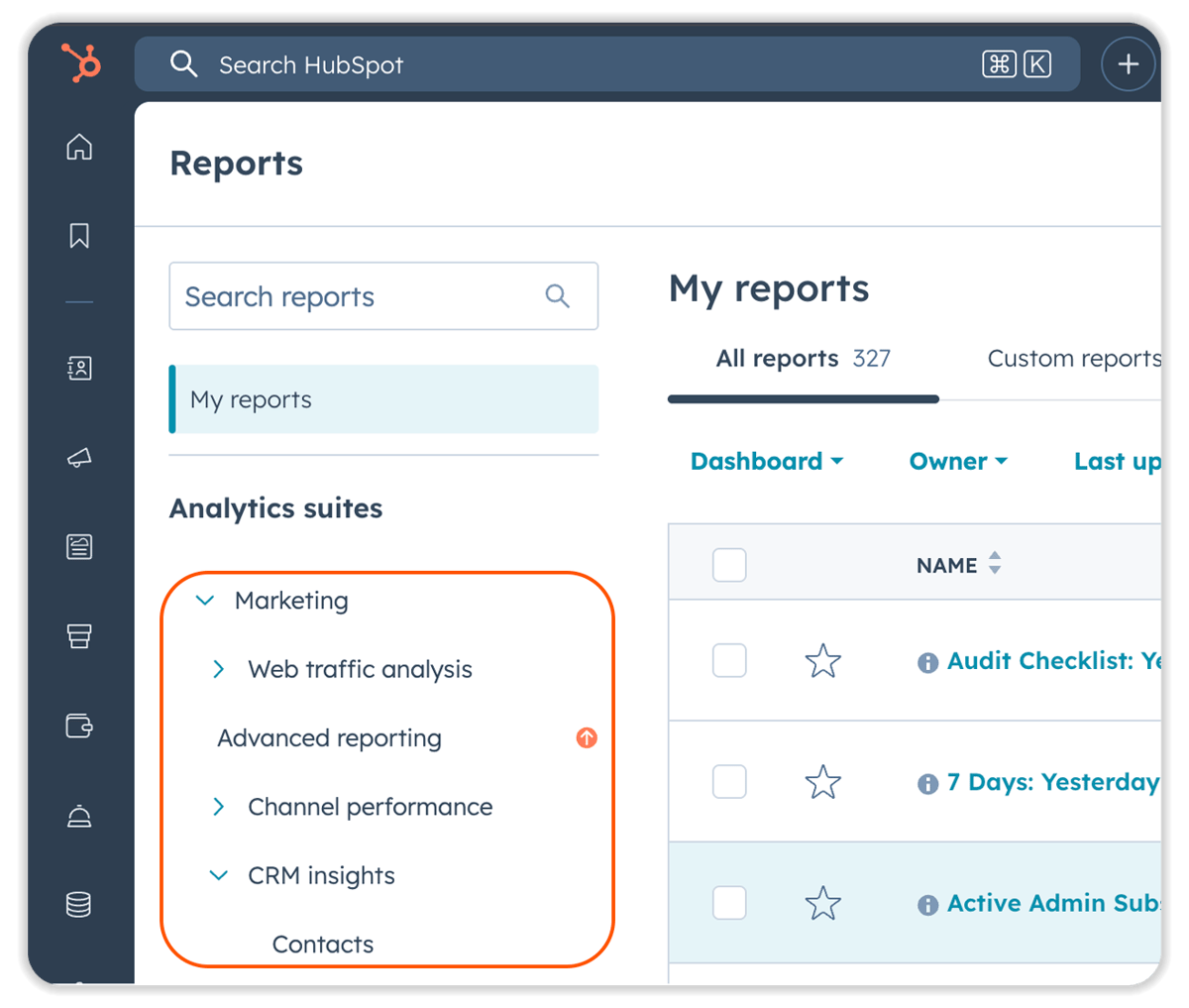This screenshot has height=1008, width=1189.
Task: Open the Audit Checklist report link
Action: tap(1054, 661)
